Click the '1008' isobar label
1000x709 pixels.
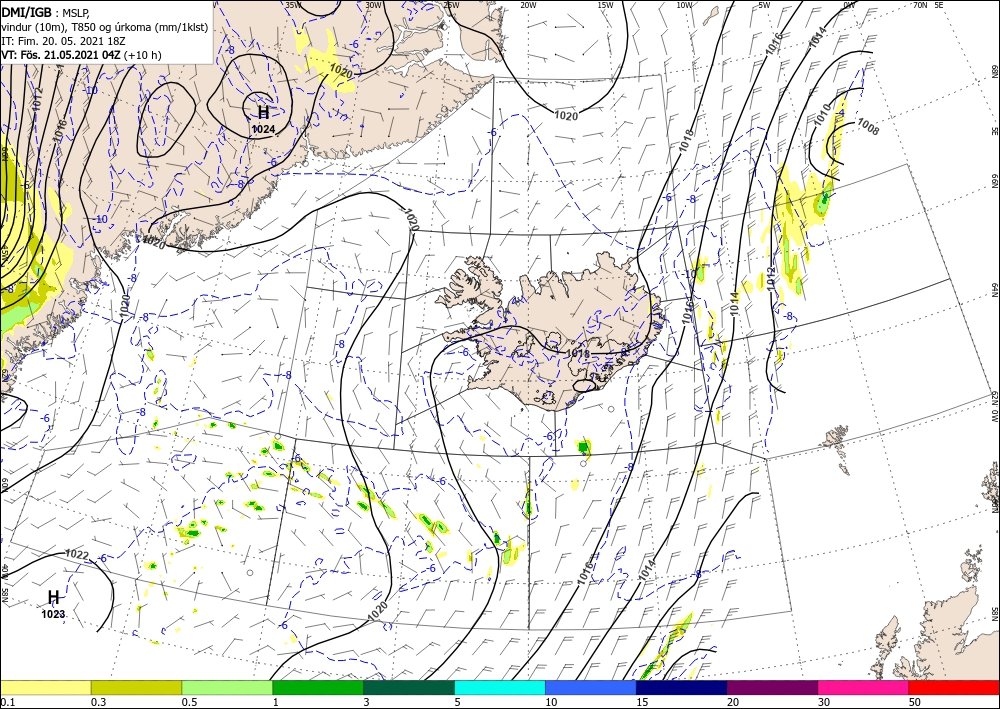868,126
